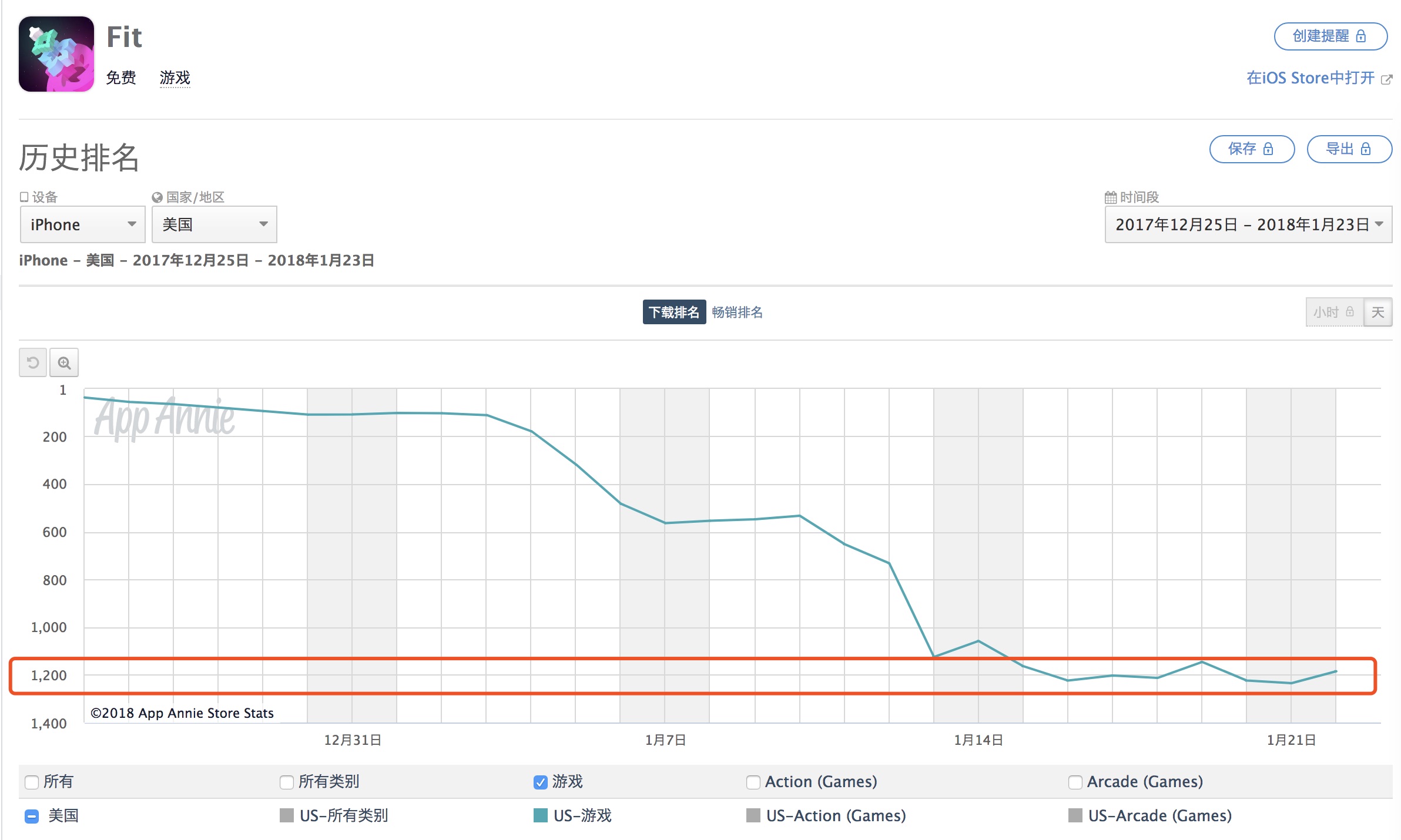Click the magnifier zoom-in chart icon
Screen dimensions: 1401x840
point(64,362)
